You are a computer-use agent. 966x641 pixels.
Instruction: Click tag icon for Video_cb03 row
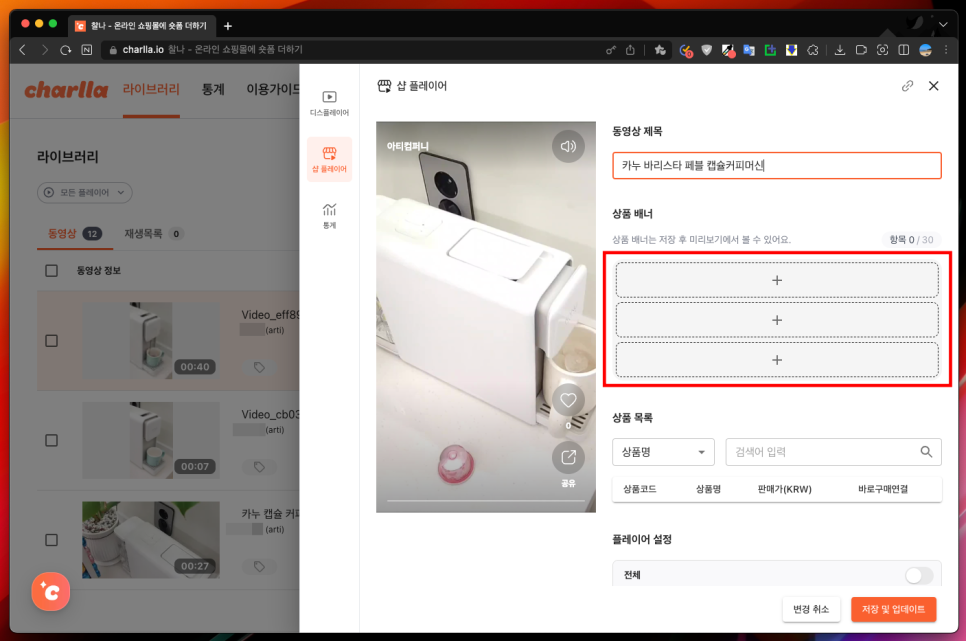[x=259, y=467]
